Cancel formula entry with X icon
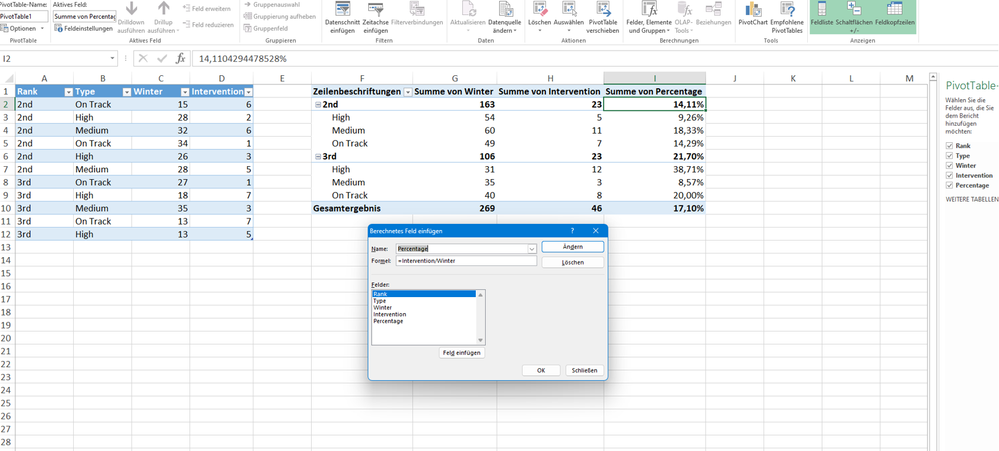The height and width of the screenshot is (451, 999). (143, 58)
